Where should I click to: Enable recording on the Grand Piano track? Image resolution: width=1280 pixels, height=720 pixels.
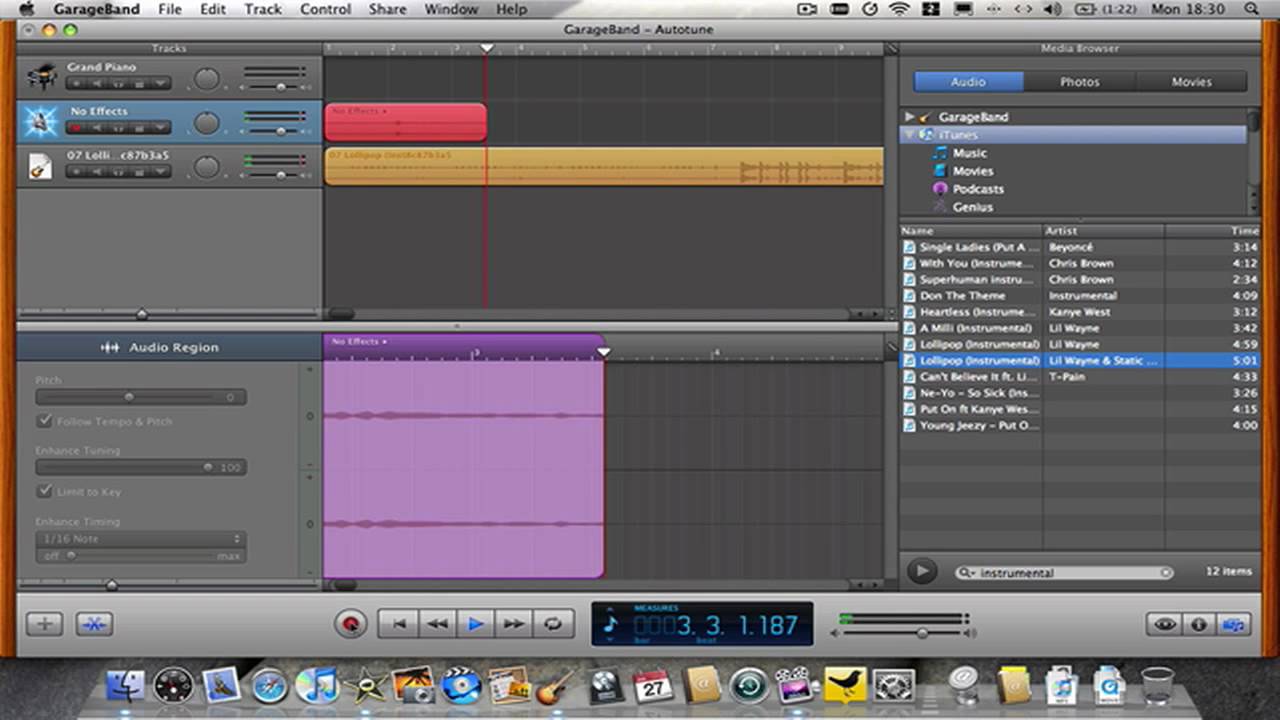coord(76,83)
